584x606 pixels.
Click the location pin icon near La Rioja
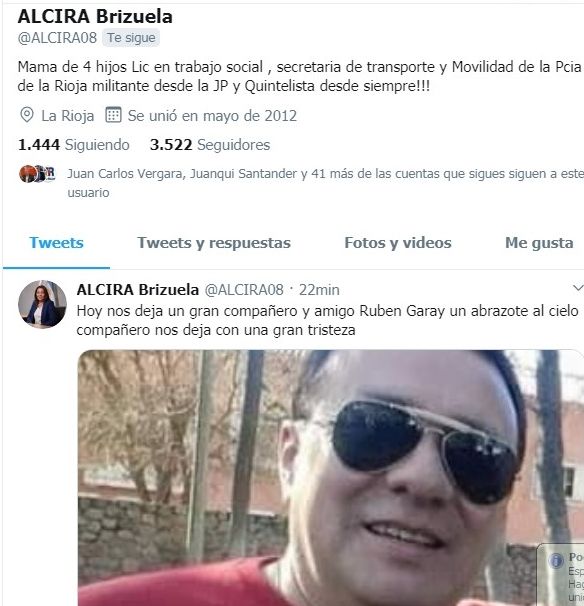point(27,115)
